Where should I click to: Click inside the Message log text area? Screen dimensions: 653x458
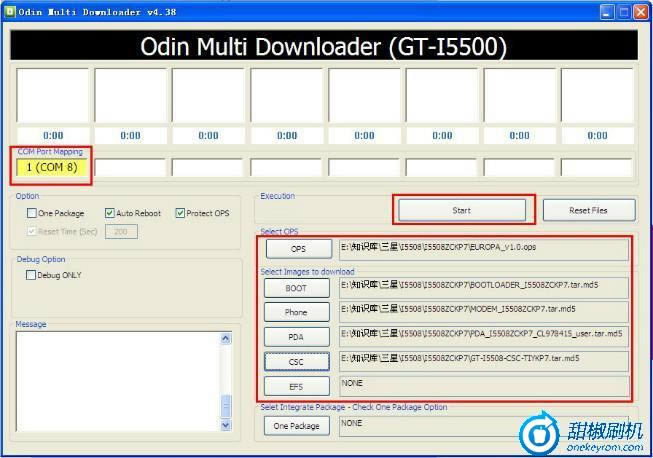[118, 381]
